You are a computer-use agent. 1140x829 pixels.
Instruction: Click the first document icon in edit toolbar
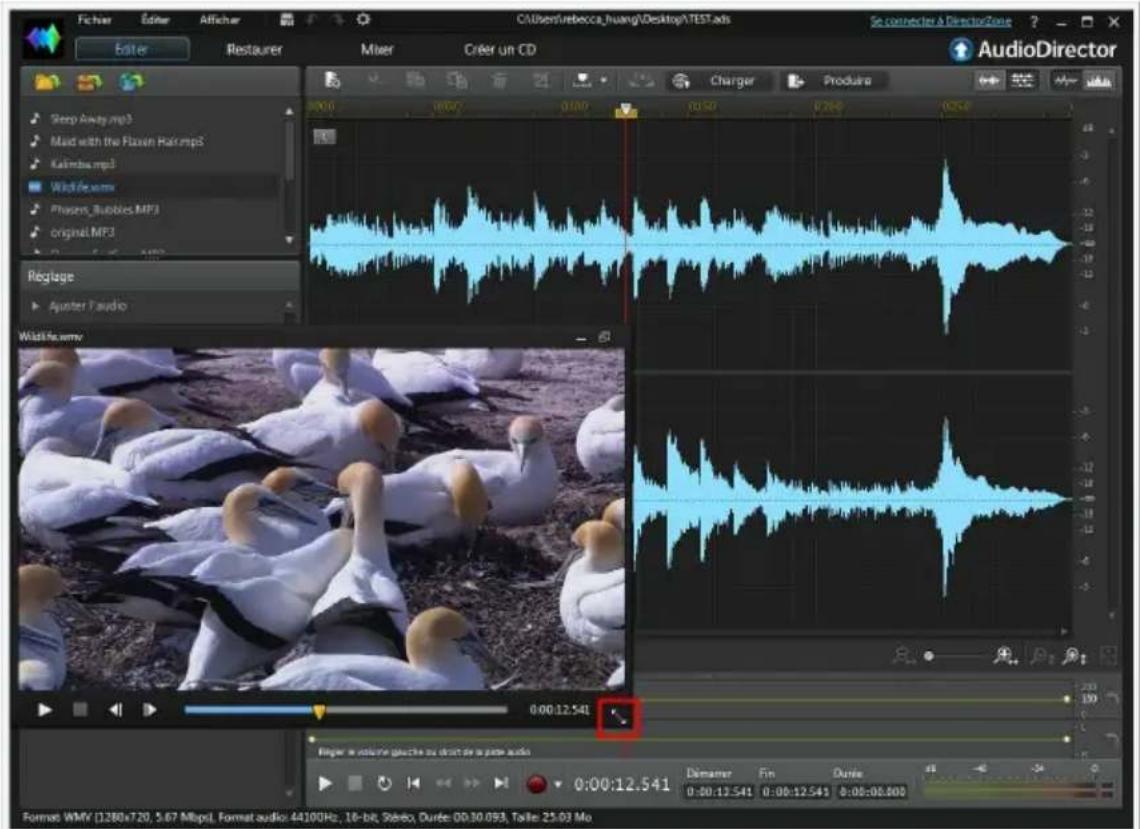coord(332,80)
